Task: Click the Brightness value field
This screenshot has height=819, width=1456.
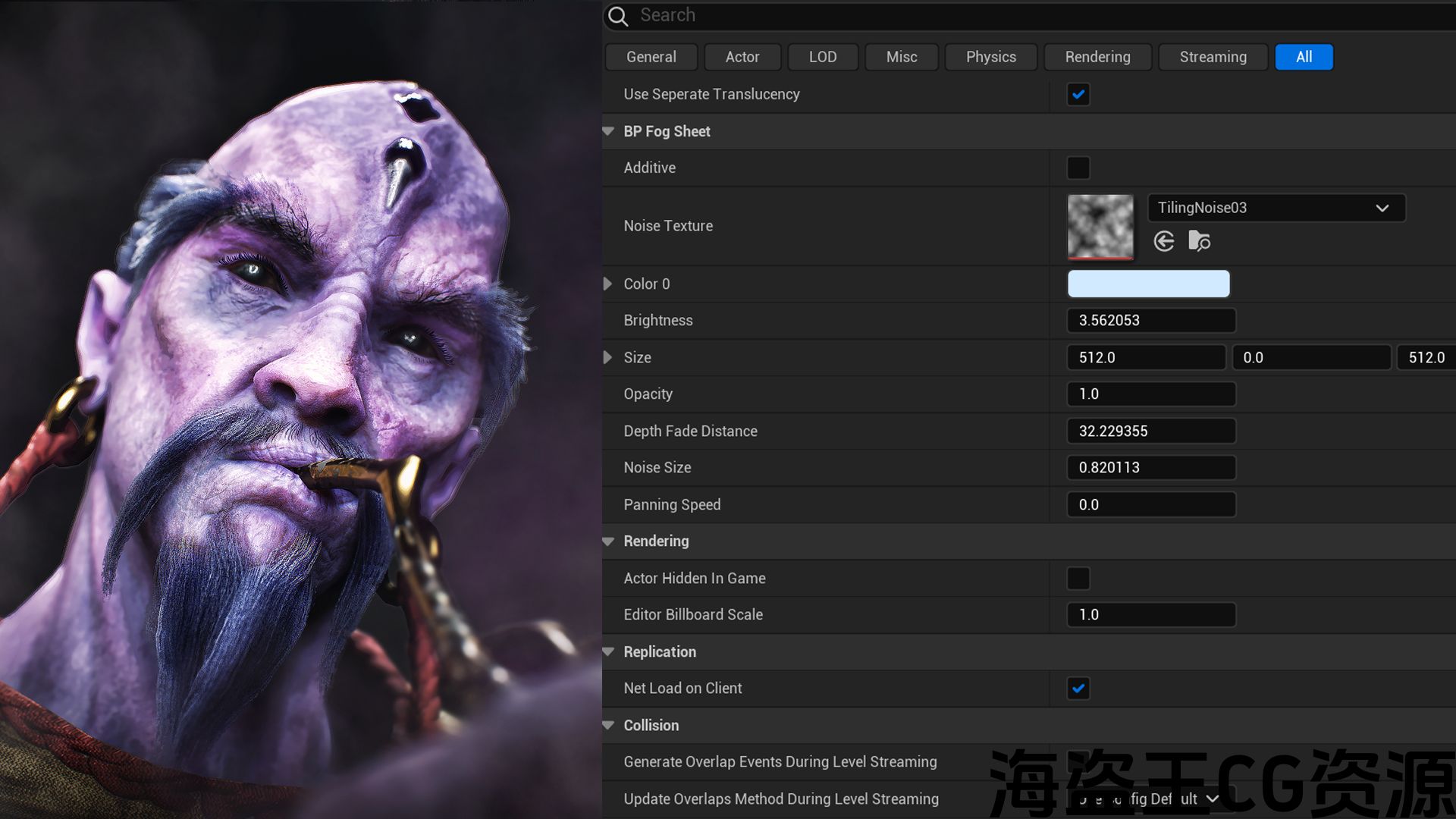Action: tap(1150, 320)
